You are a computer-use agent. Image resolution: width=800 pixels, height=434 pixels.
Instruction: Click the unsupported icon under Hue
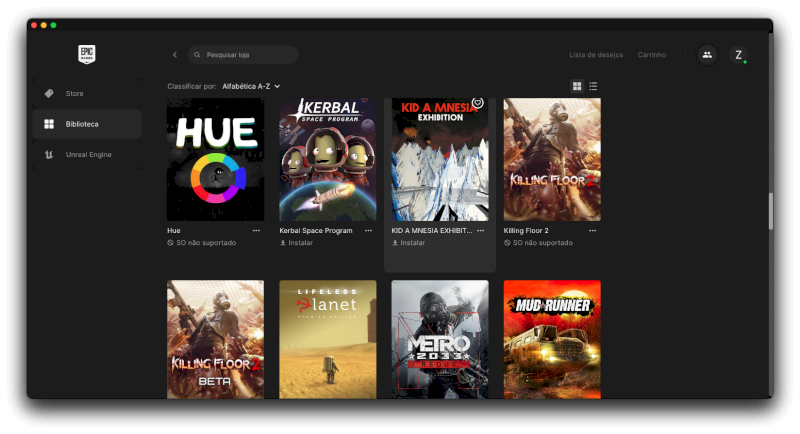click(x=170, y=243)
